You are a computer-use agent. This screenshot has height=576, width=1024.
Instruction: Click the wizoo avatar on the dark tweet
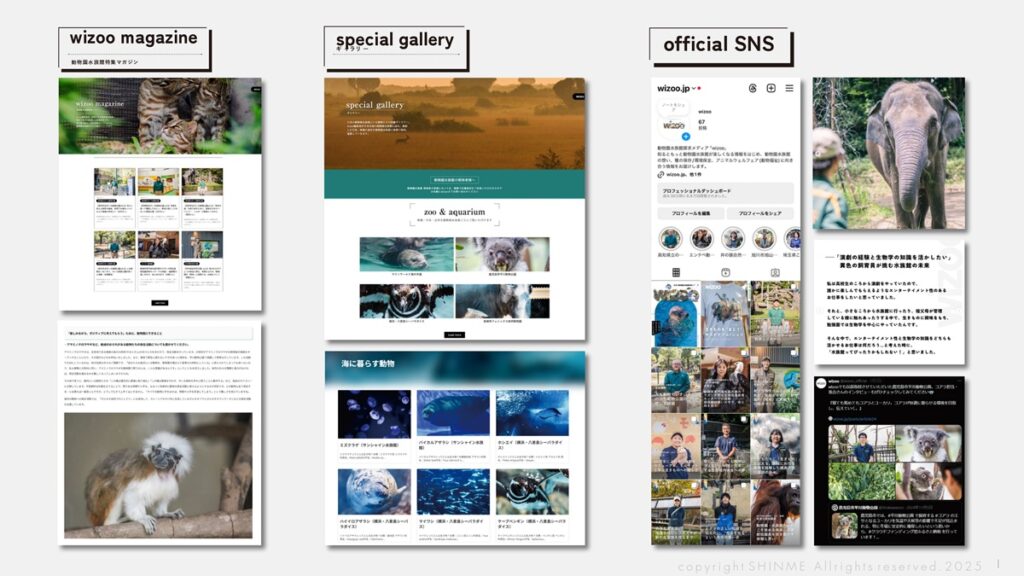pyautogui.click(x=821, y=383)
